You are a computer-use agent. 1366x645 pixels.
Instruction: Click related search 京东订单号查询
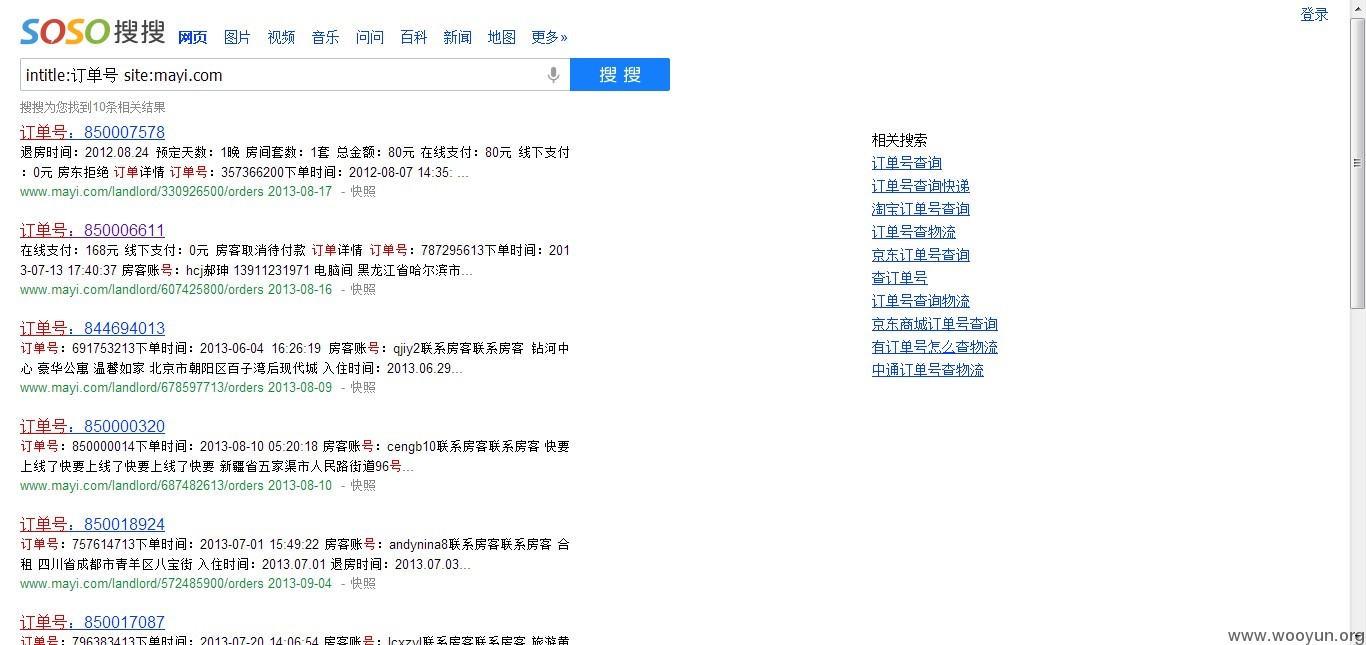pyautogui.click(x=921, y=255)
